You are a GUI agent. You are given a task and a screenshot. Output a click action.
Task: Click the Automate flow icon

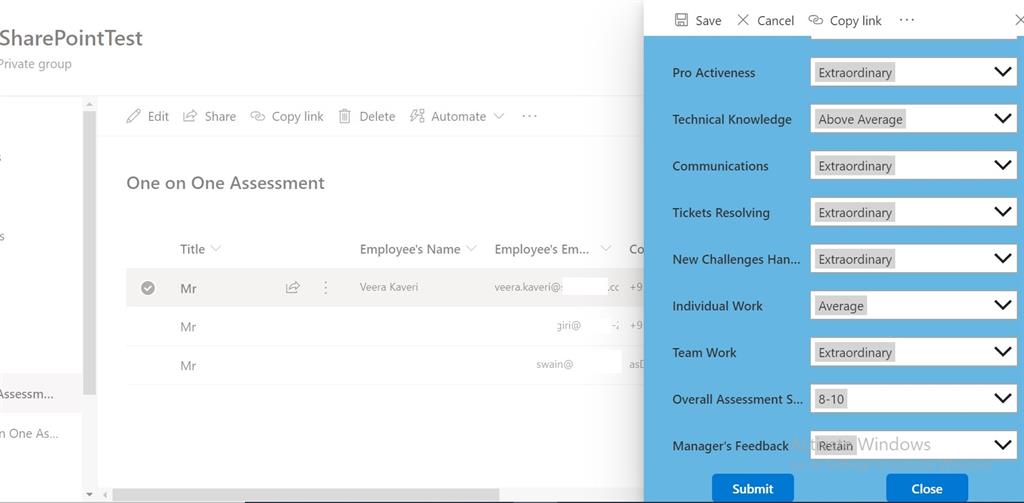(417, 116)
